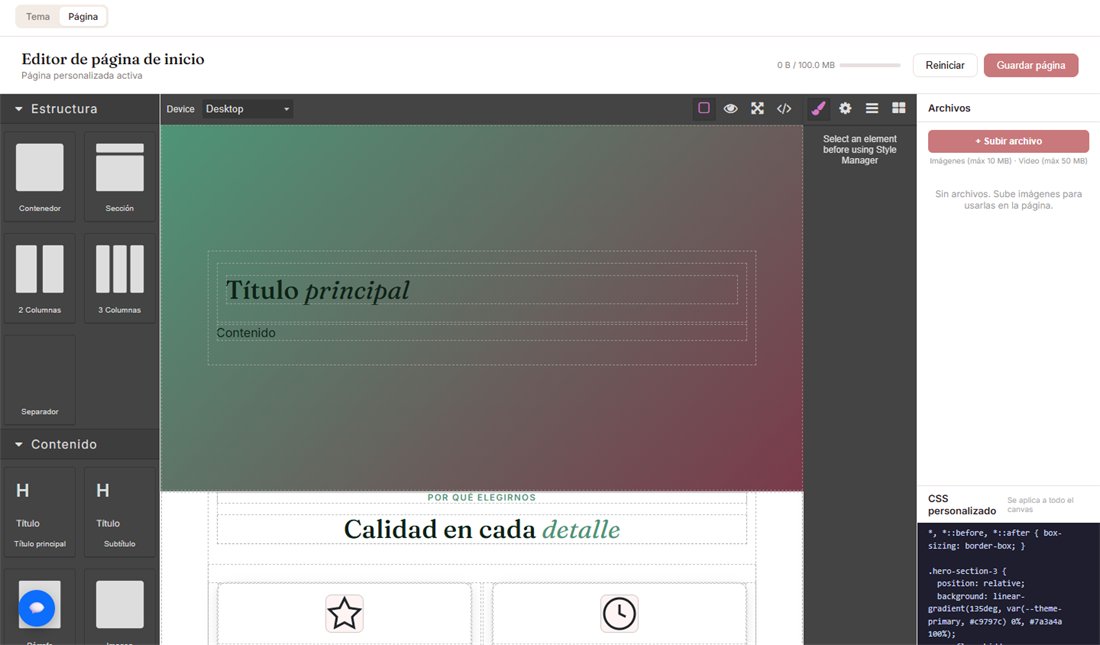Switch to the Página tab
1100x645 pixels.
coord(83,16)
